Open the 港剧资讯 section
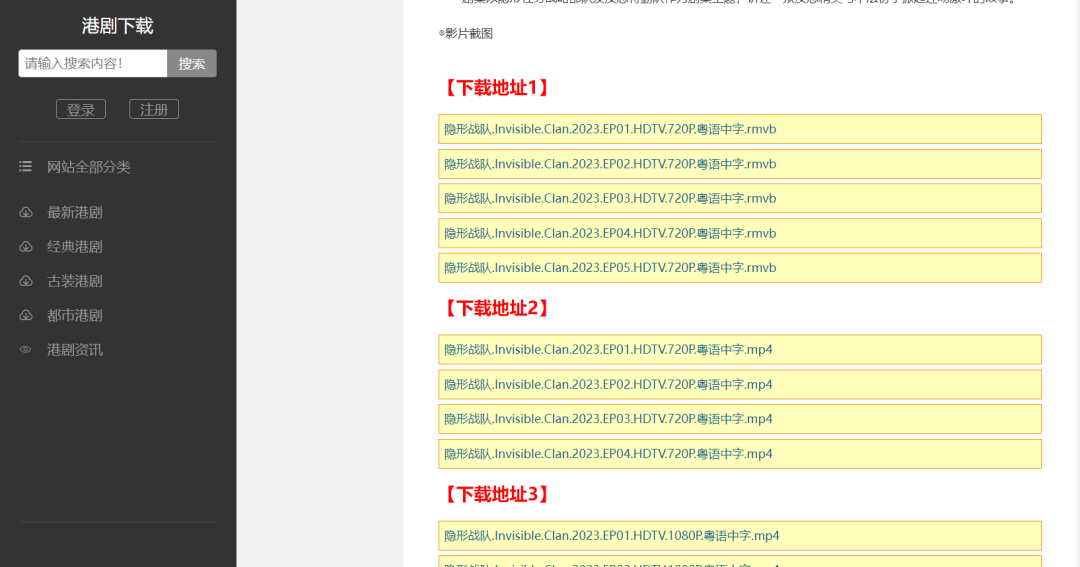The width and height of the screenshot is (1080, 567). pyautogui.click(x=74, y=350)
